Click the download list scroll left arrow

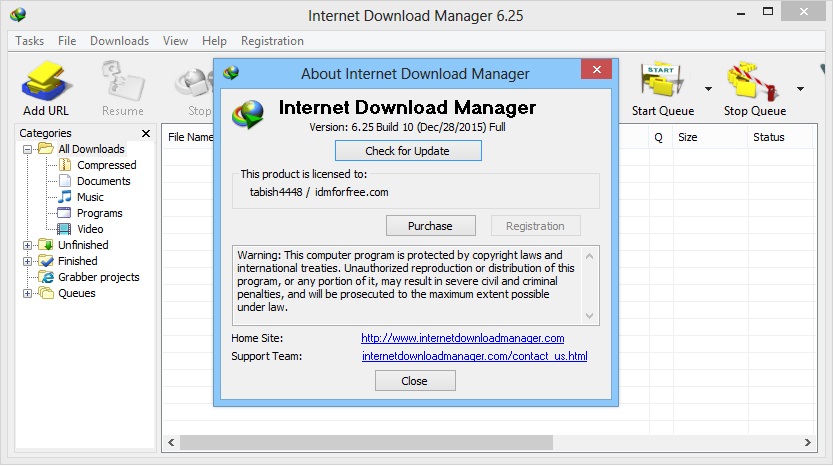171,442
